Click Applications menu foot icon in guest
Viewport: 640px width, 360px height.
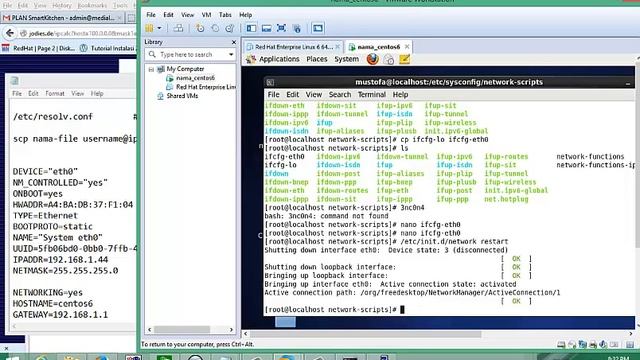pyautogui.click(x=251, y=59)
